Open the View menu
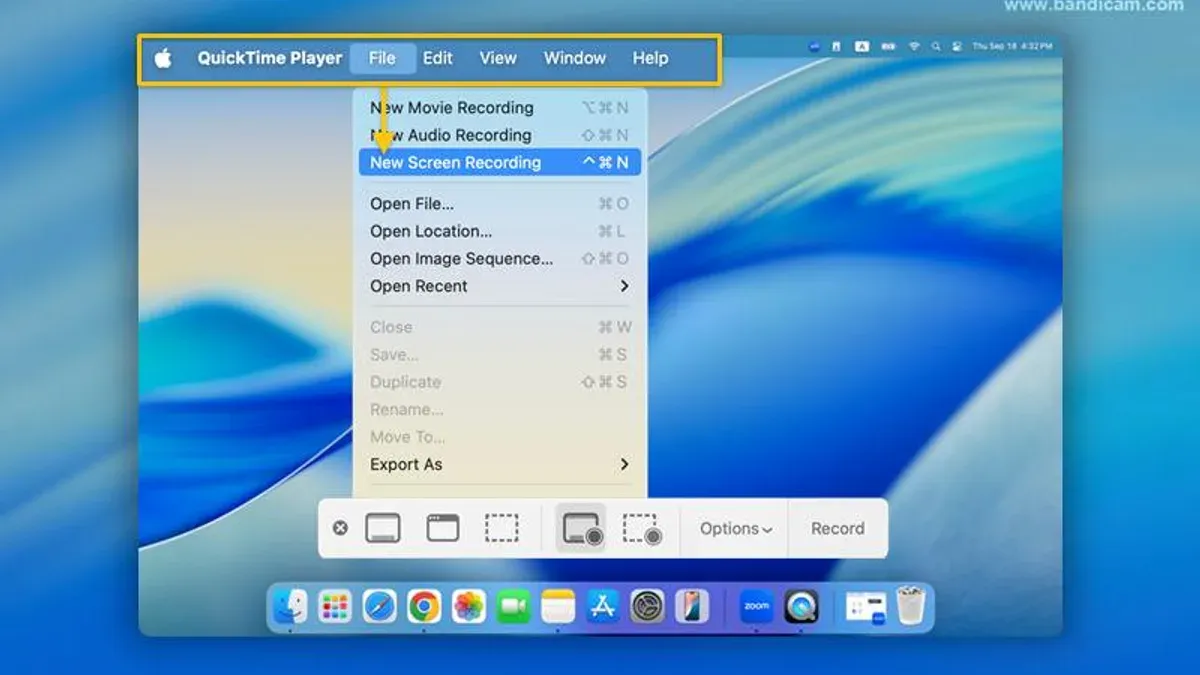 coord(498,58)
